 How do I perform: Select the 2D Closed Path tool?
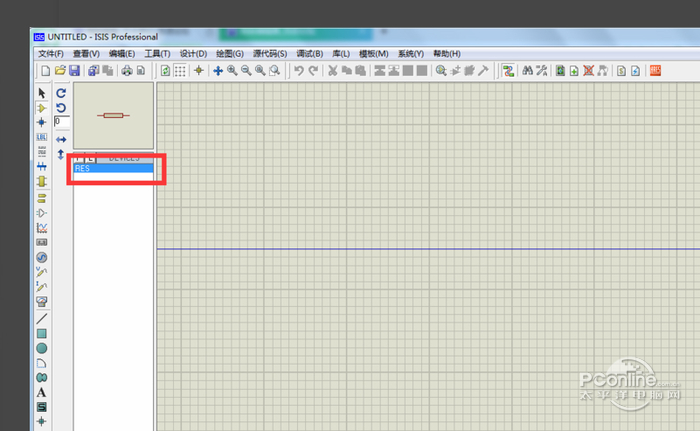[x=42, y=377]
